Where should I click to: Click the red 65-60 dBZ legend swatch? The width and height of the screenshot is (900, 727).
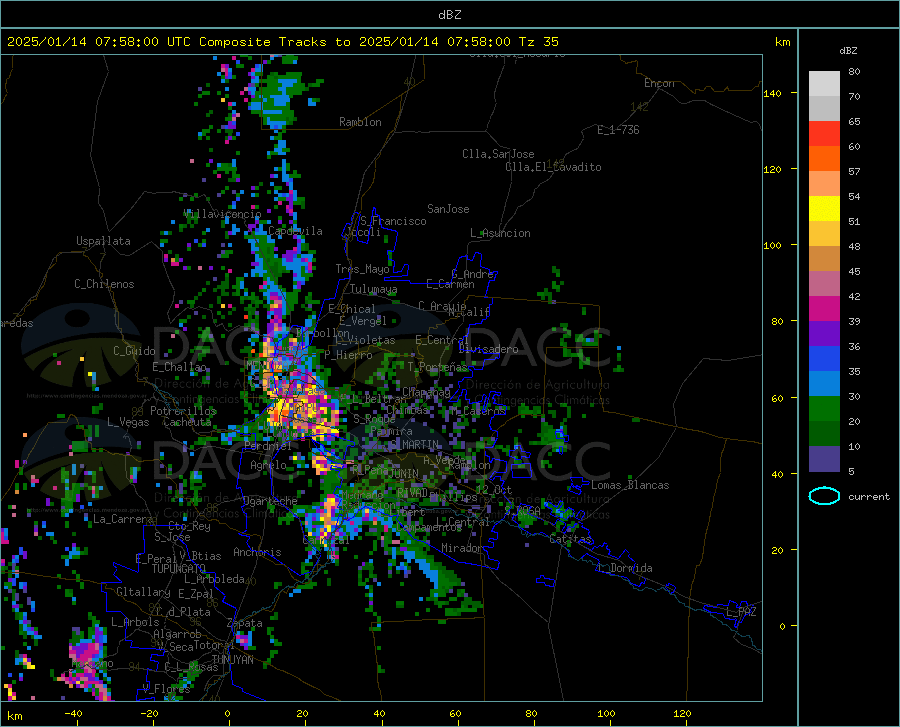coord(824,134)
